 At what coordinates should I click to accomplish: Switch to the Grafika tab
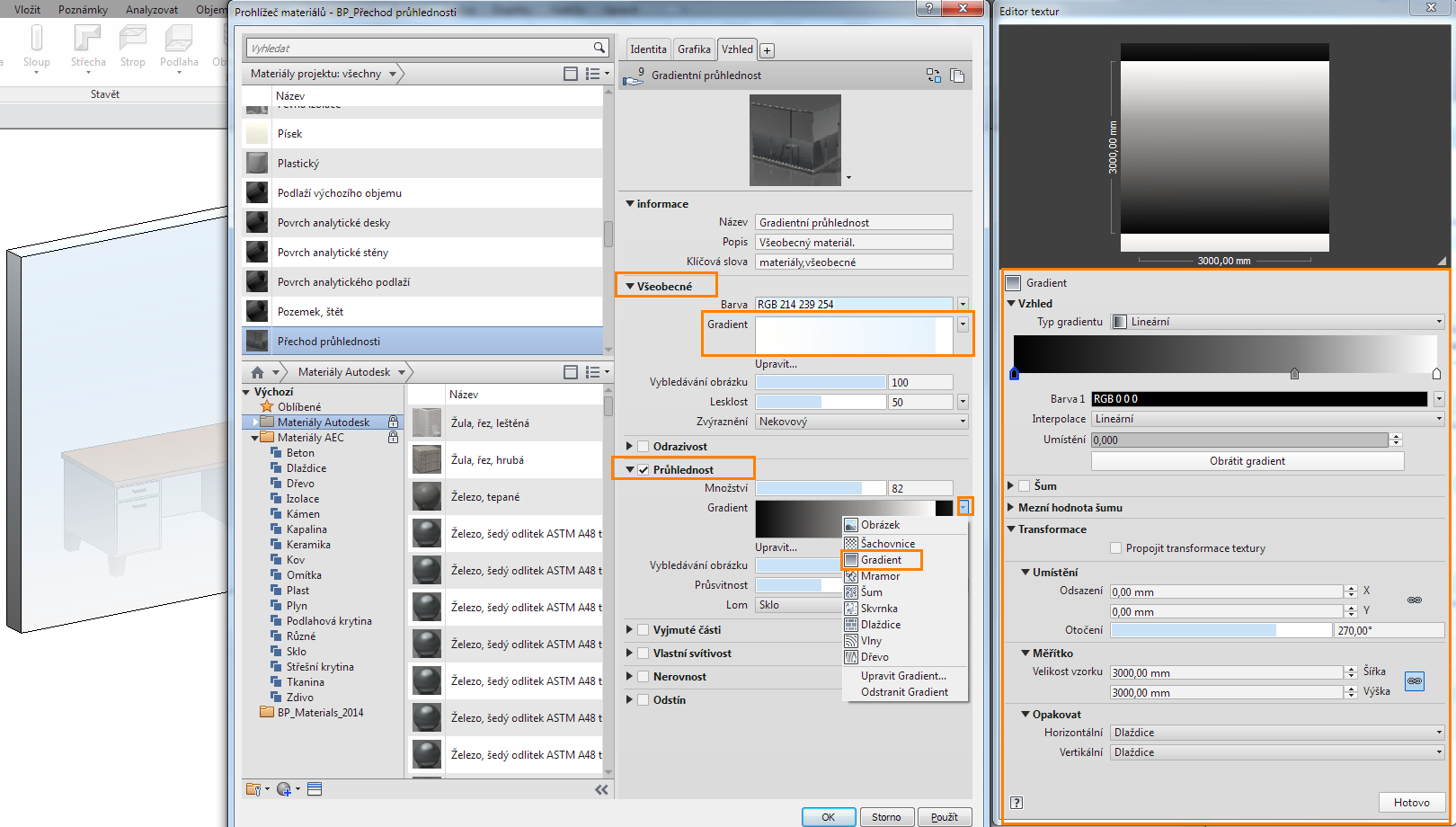(694, 49)
